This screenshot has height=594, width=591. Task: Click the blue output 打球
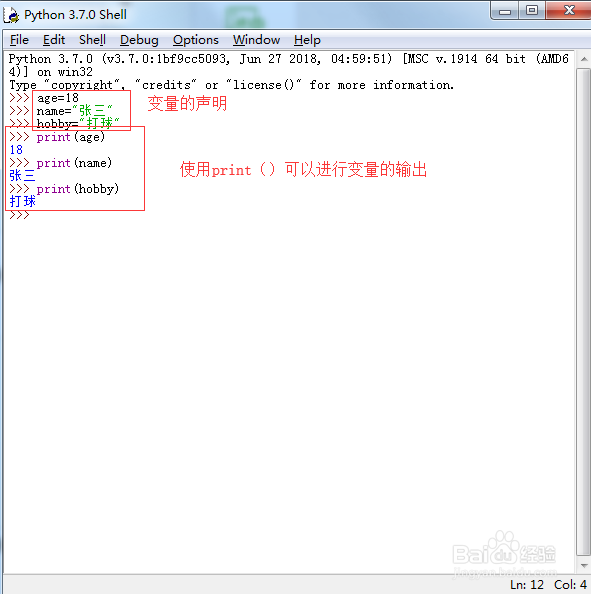22,202
